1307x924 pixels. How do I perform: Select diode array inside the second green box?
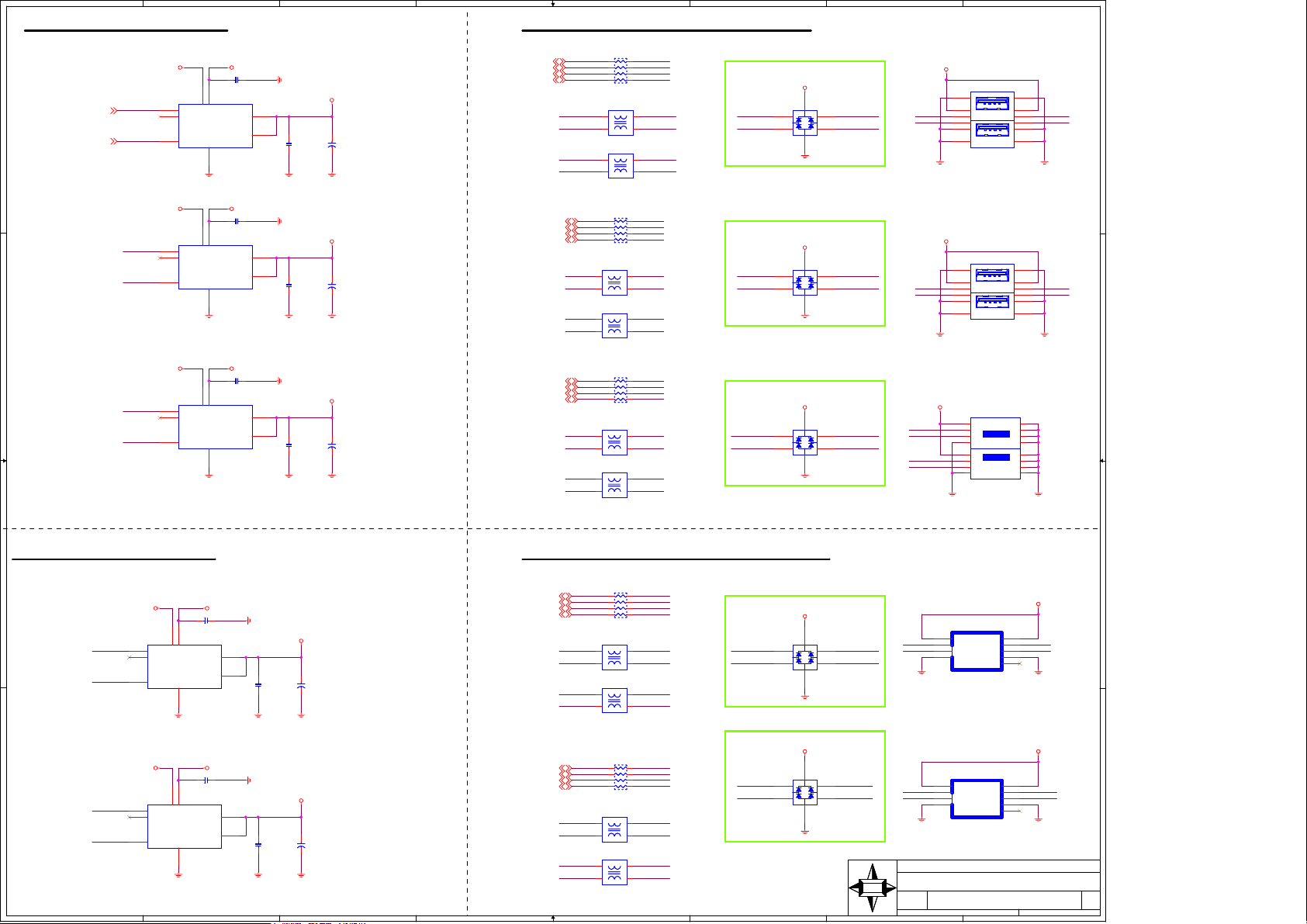coord(805,282)
